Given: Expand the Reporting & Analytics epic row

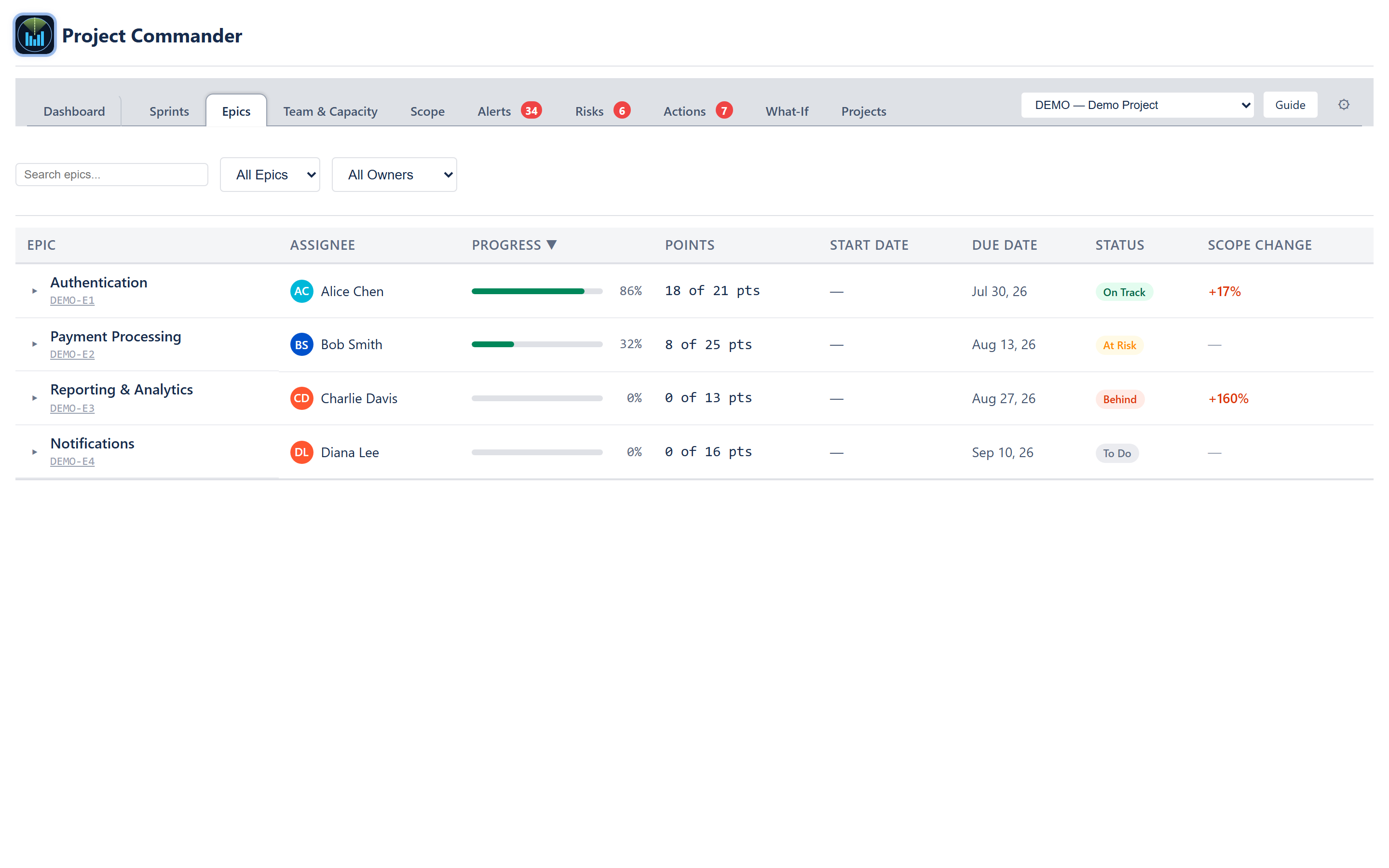Looking at the screenshot, I should 34,398.
